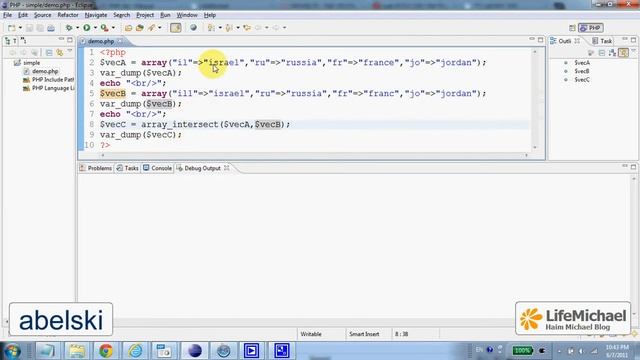This screenshot has height=360, width=640.
Task: Toggle the Sort icon in Outline toolbar
Action: 612,53
